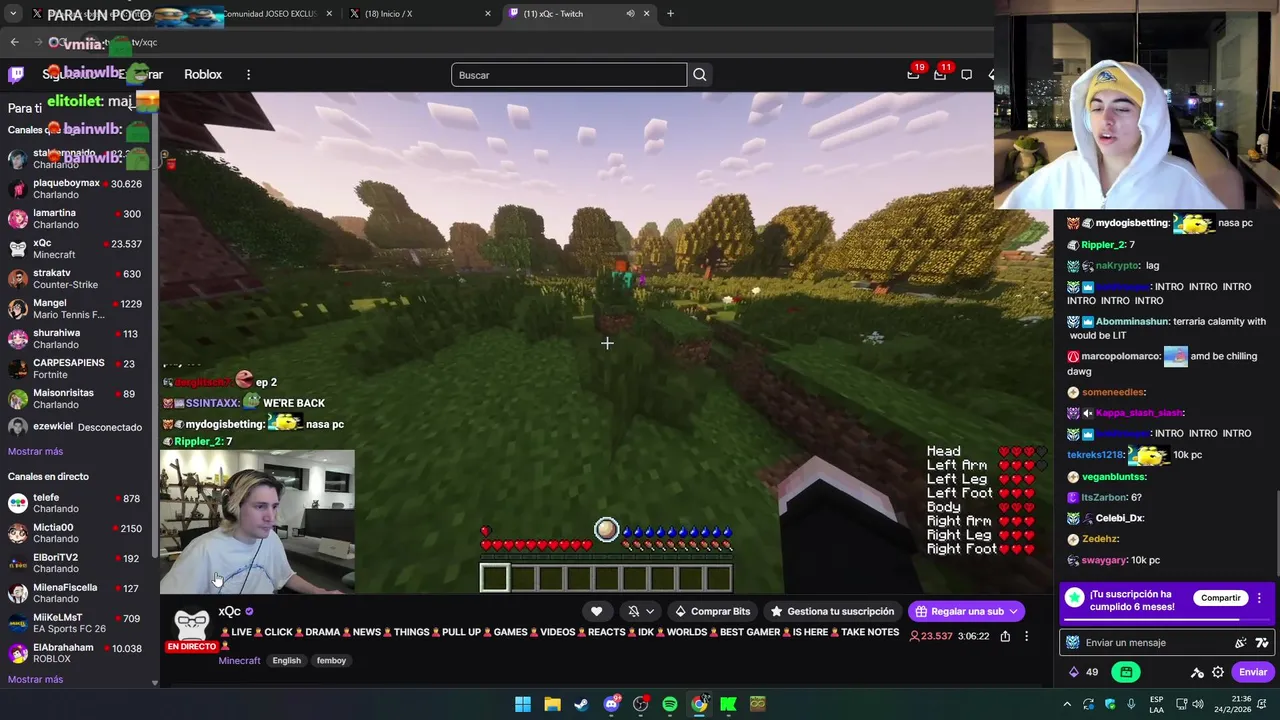Click Mostrar más under Canales en directo
Screen dimensions: 1280x720
tap(35, 680)
